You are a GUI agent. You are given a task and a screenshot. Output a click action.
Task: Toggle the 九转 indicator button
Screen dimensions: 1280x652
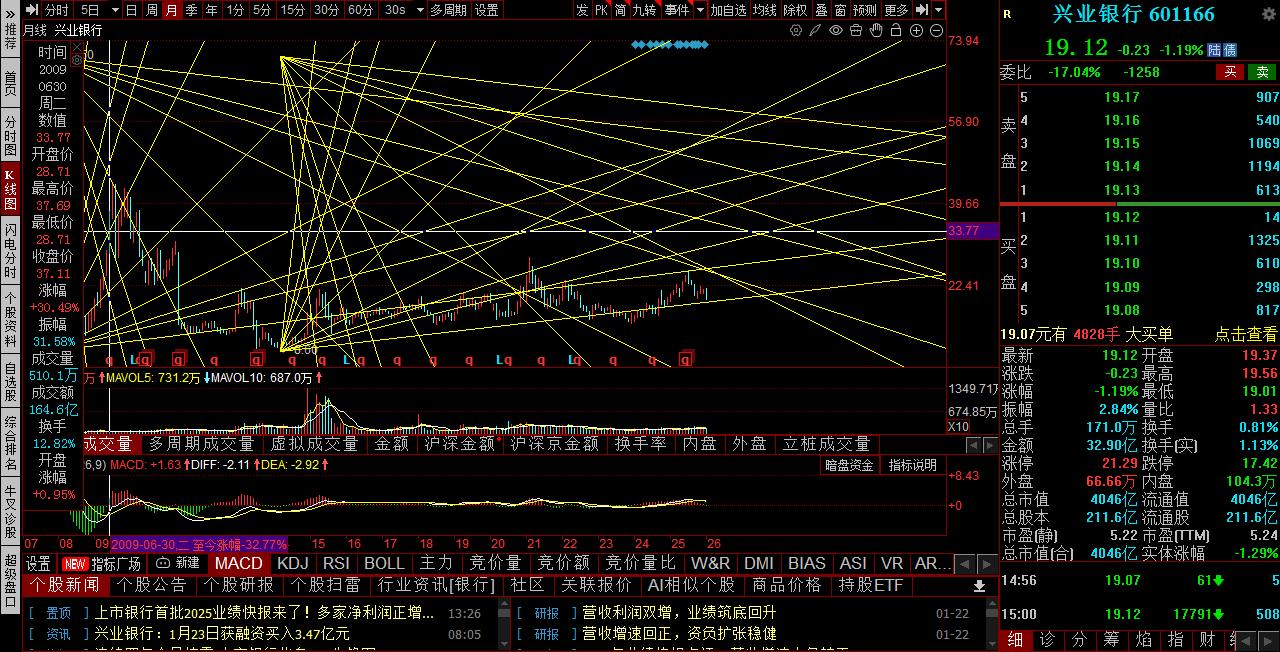(x=644, y=10)
